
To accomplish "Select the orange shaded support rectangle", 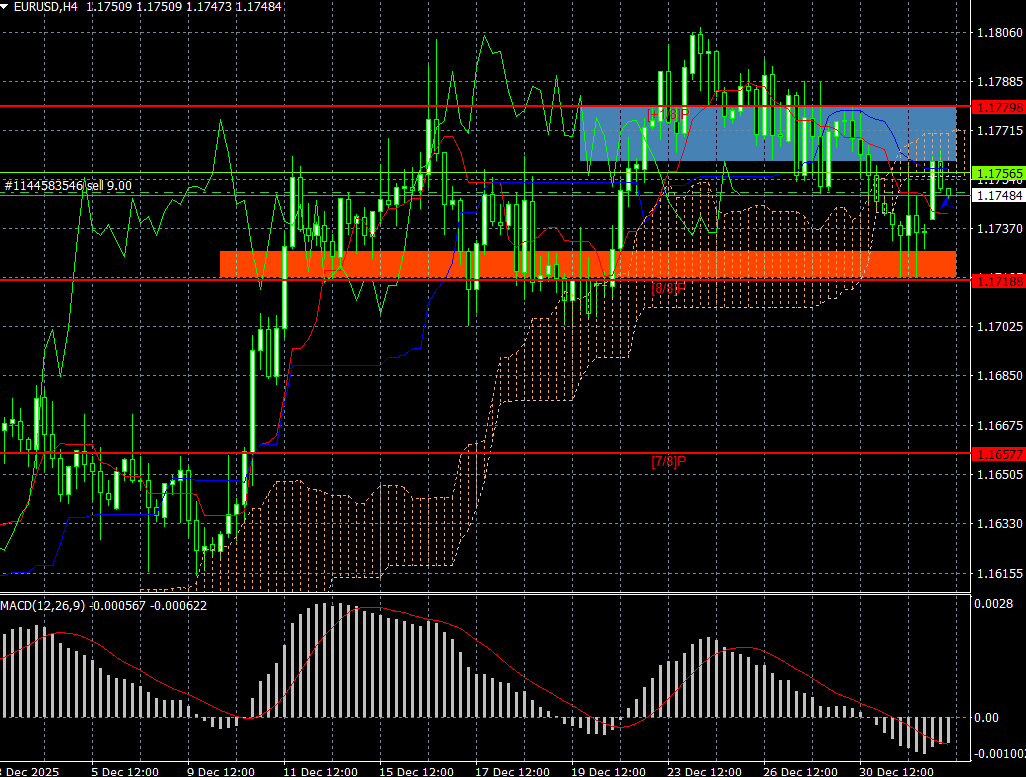I will click(588, 264).
